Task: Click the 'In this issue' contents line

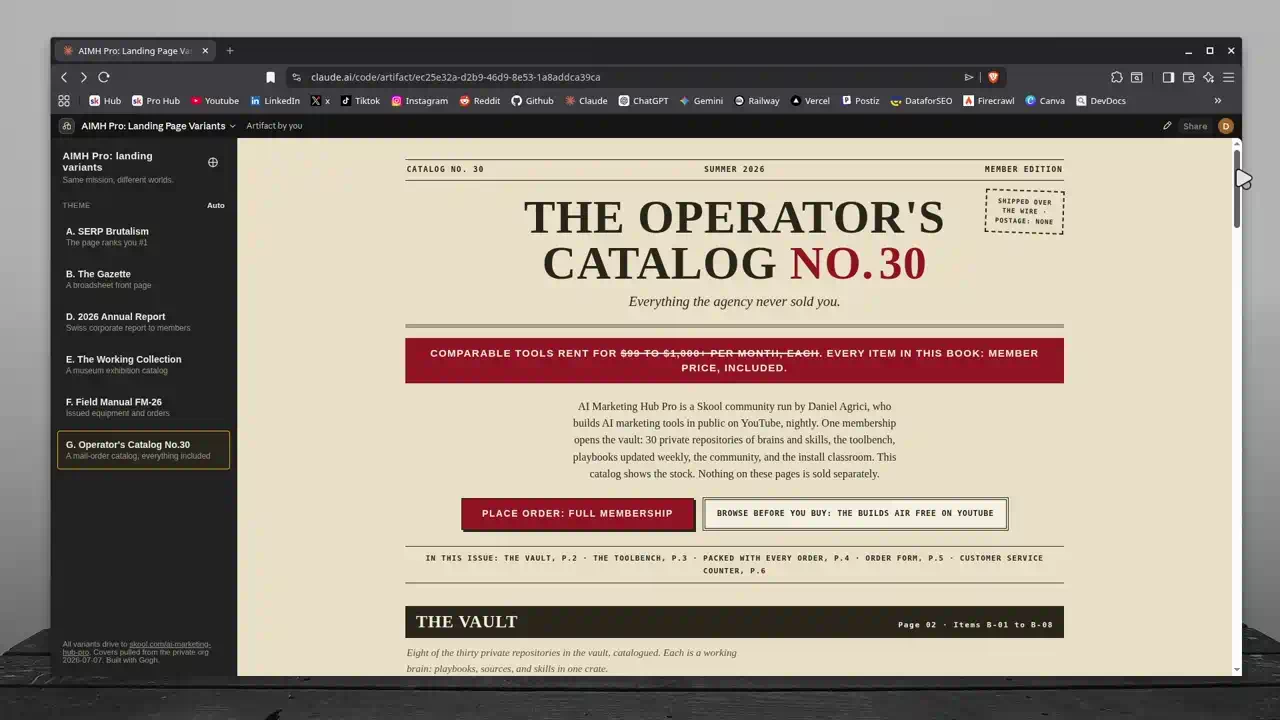Action: pos(734,564)
